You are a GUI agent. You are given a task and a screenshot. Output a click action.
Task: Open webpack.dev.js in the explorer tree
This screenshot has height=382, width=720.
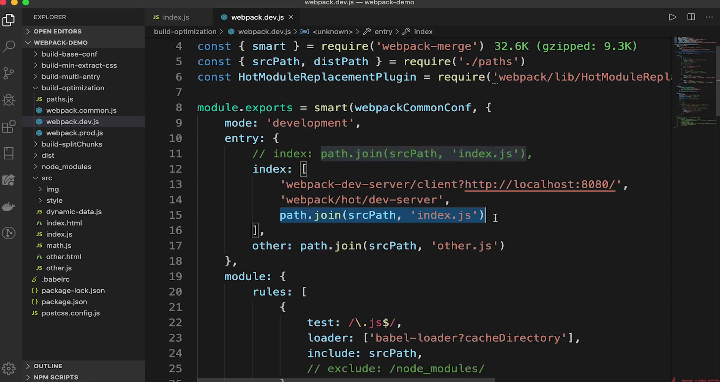point(84,122)
